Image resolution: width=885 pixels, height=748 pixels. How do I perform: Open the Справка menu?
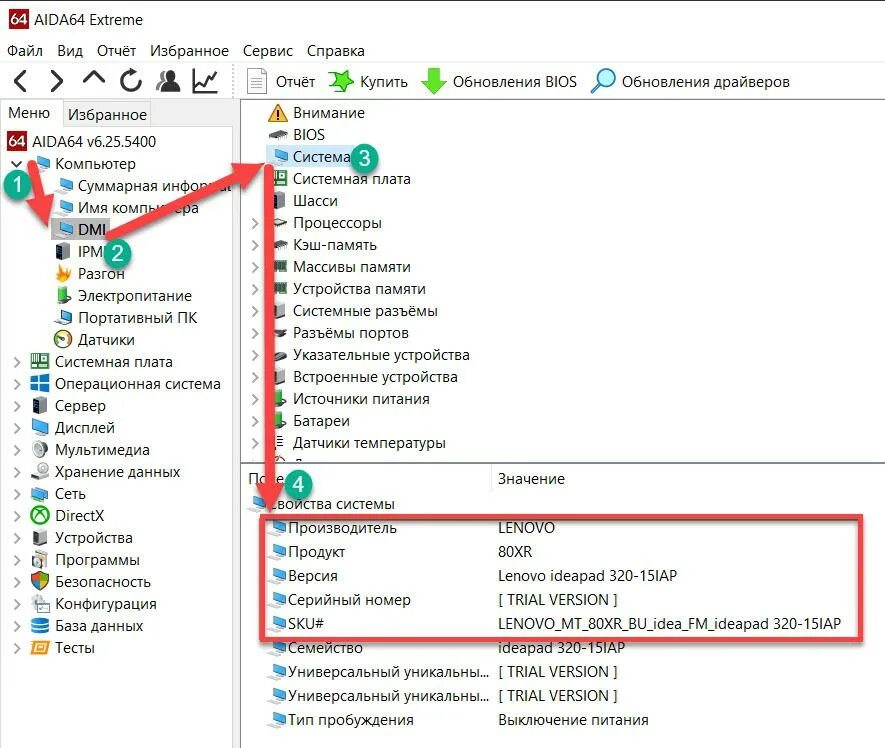tap(335, 51)
